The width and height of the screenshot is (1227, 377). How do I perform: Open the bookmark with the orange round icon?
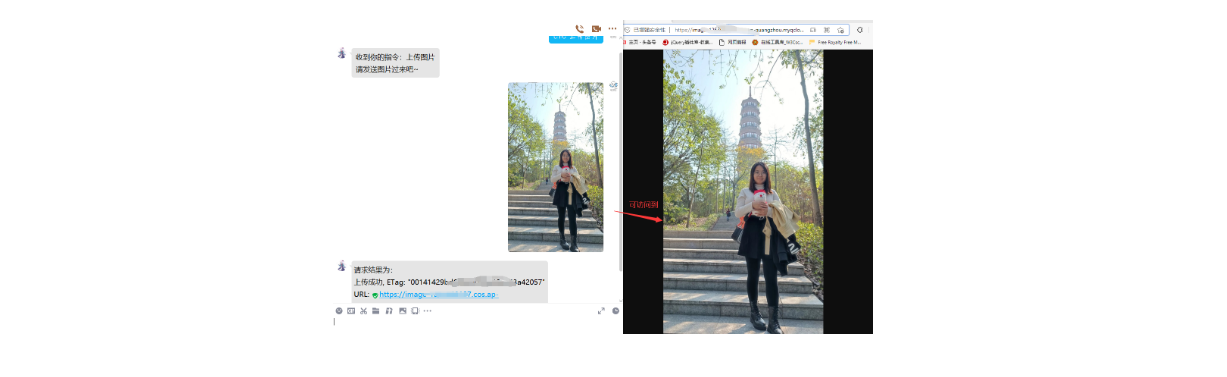777,42
